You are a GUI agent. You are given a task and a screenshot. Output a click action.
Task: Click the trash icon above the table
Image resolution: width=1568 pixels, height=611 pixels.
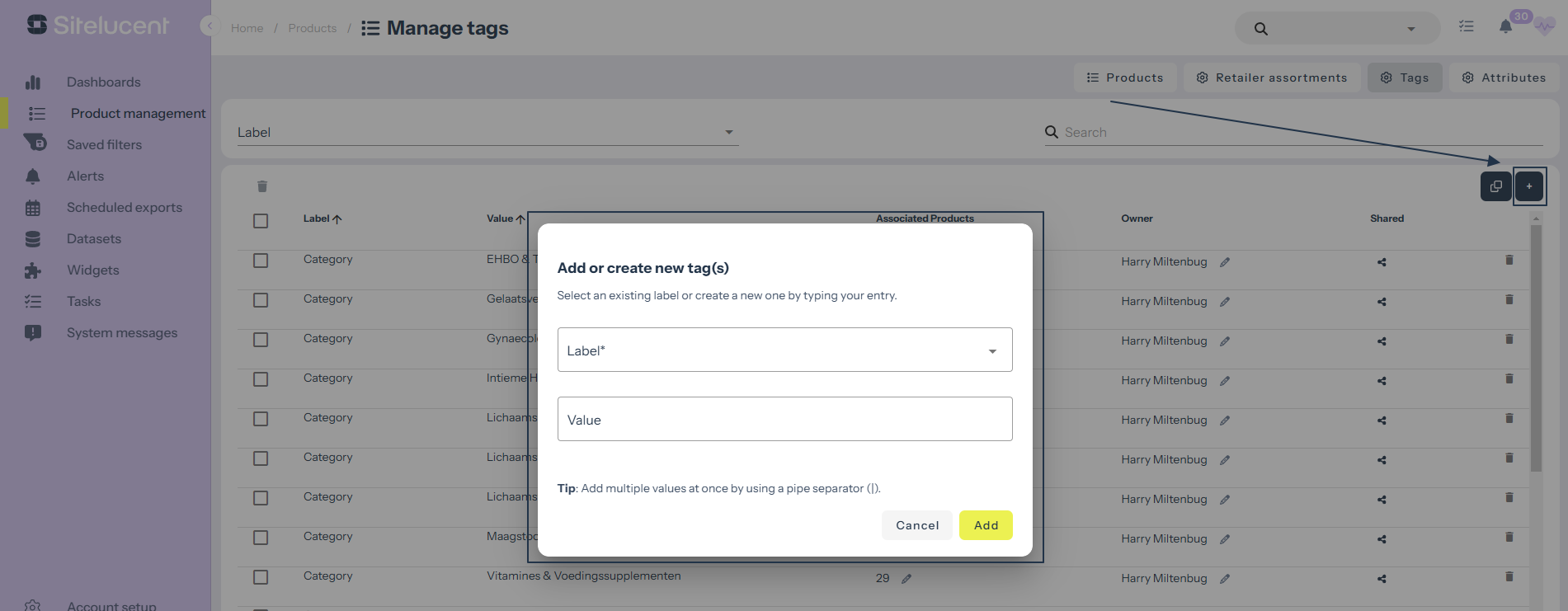click(262, 186)
